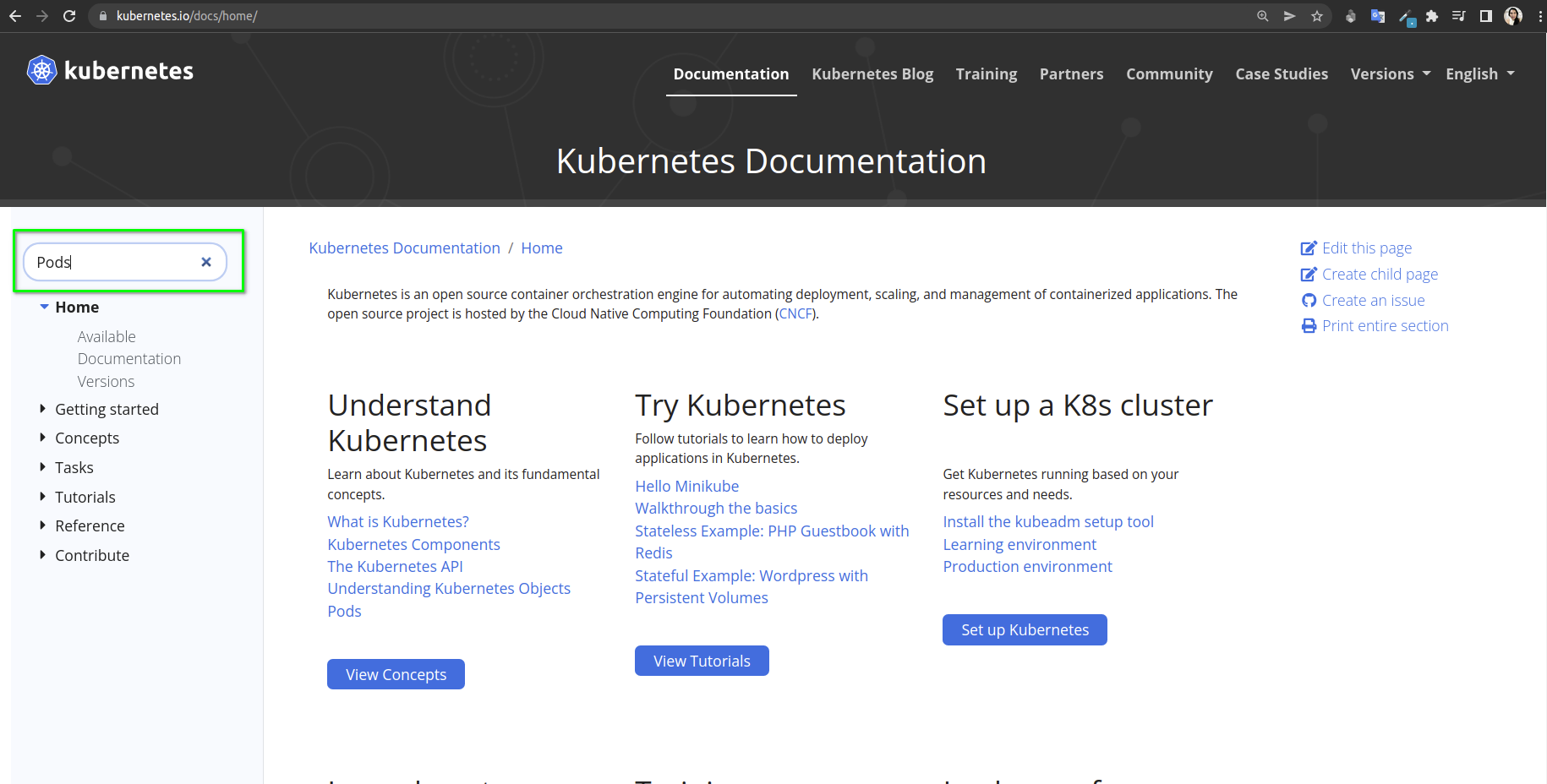The width and height of the screenshot is (1547, 784).
Task: Open the color picker eyedropper extension
Action: (1406, 17)
